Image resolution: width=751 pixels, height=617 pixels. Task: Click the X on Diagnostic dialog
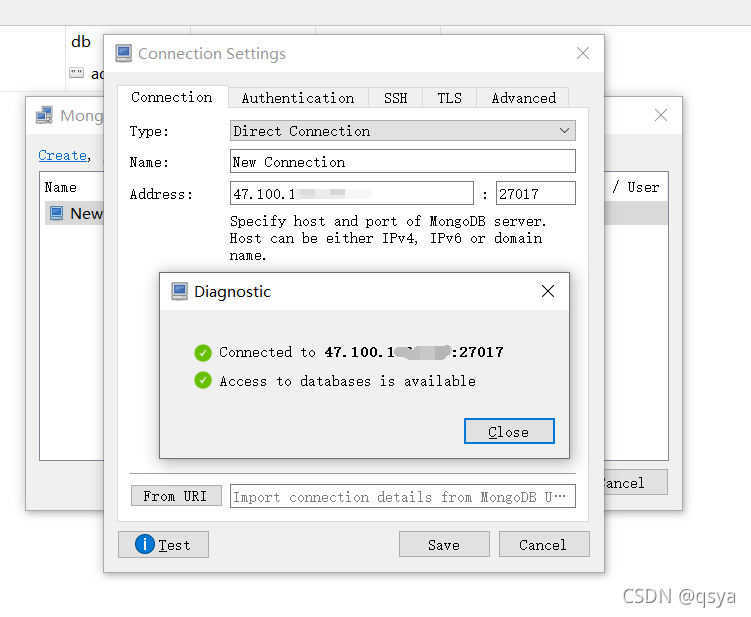pos(548,291)
